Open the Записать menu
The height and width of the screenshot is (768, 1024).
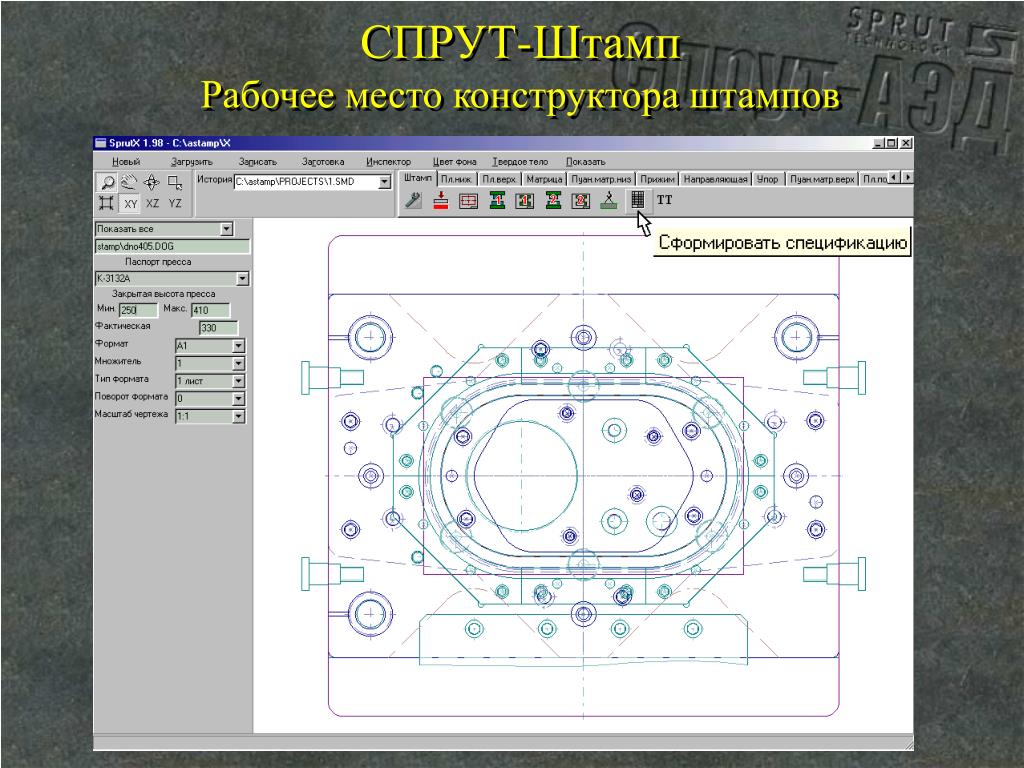pos(257,161)
